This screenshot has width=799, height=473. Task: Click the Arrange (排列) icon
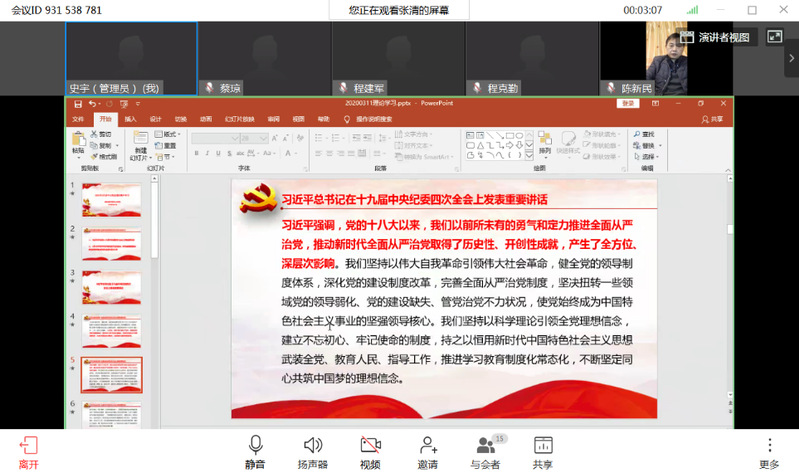click(x=545, y=139)
